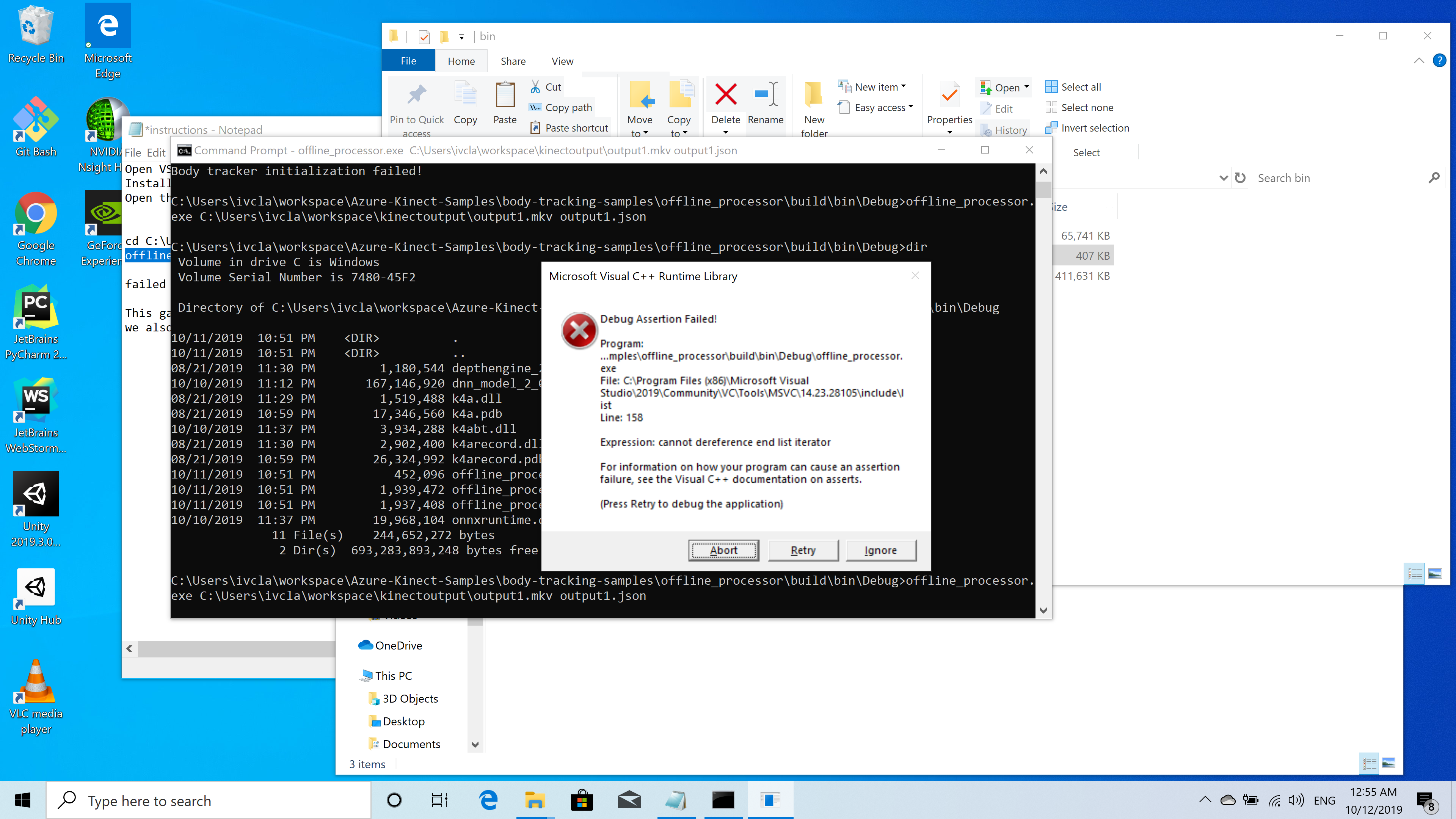This screenshot has height=819, width=1456.
Task: Click the History ribbon icon
Action: pyautogui.click(x=986, y=130)
